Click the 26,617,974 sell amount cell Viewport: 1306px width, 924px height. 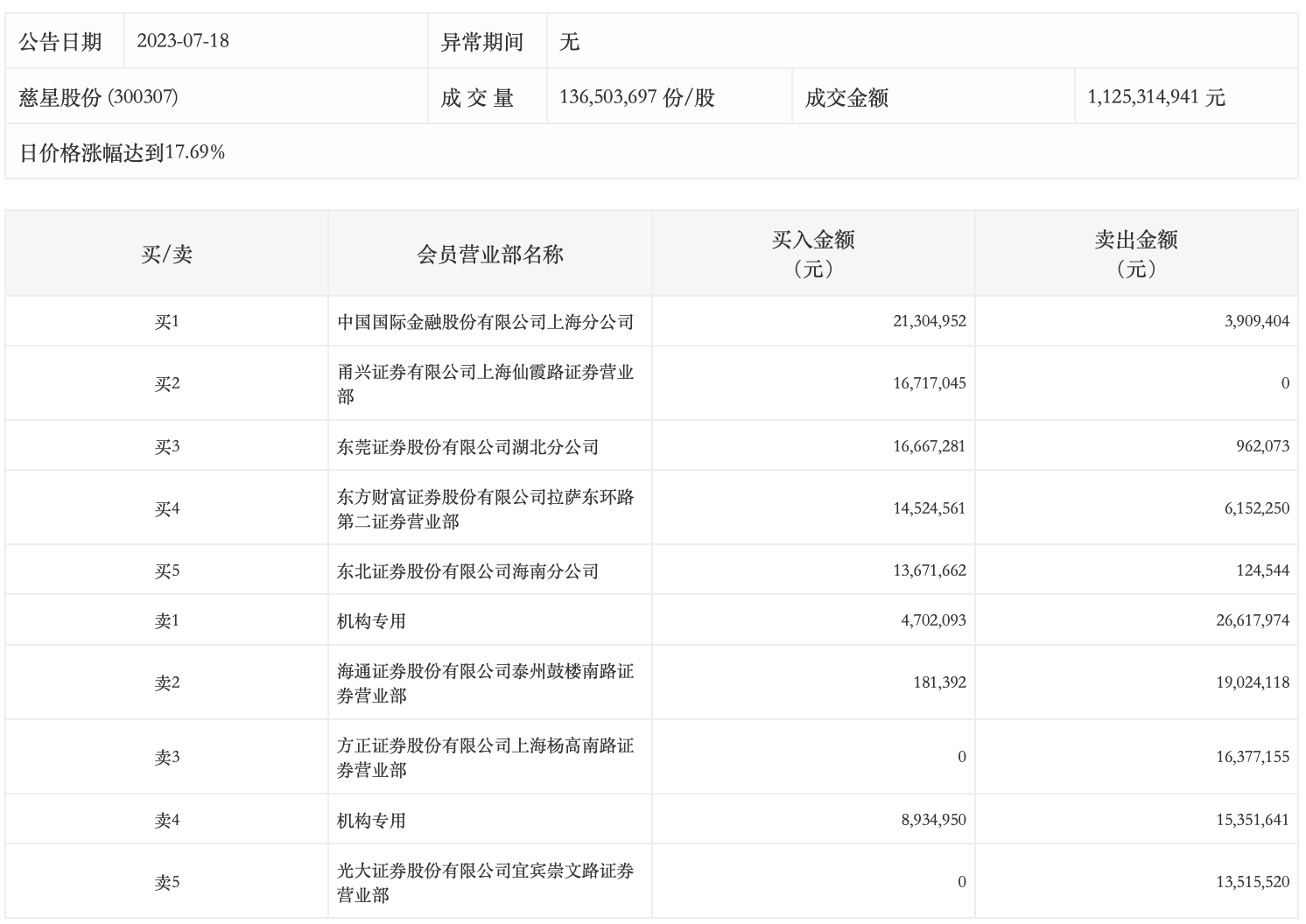click(x=1252, y=620)
